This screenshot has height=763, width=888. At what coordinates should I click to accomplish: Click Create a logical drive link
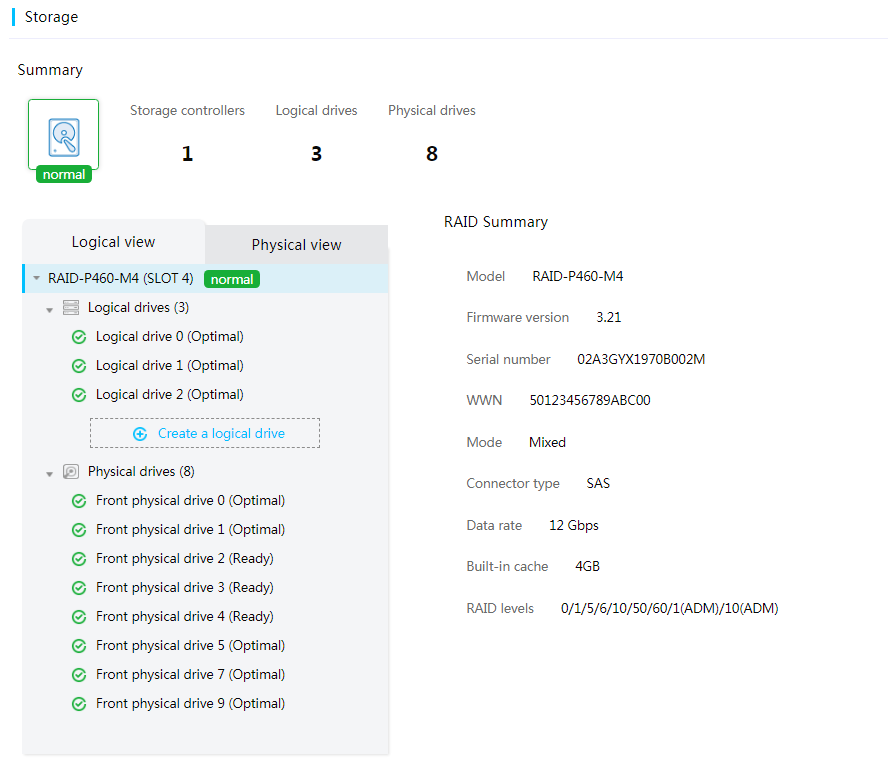[x=221, y=433]
